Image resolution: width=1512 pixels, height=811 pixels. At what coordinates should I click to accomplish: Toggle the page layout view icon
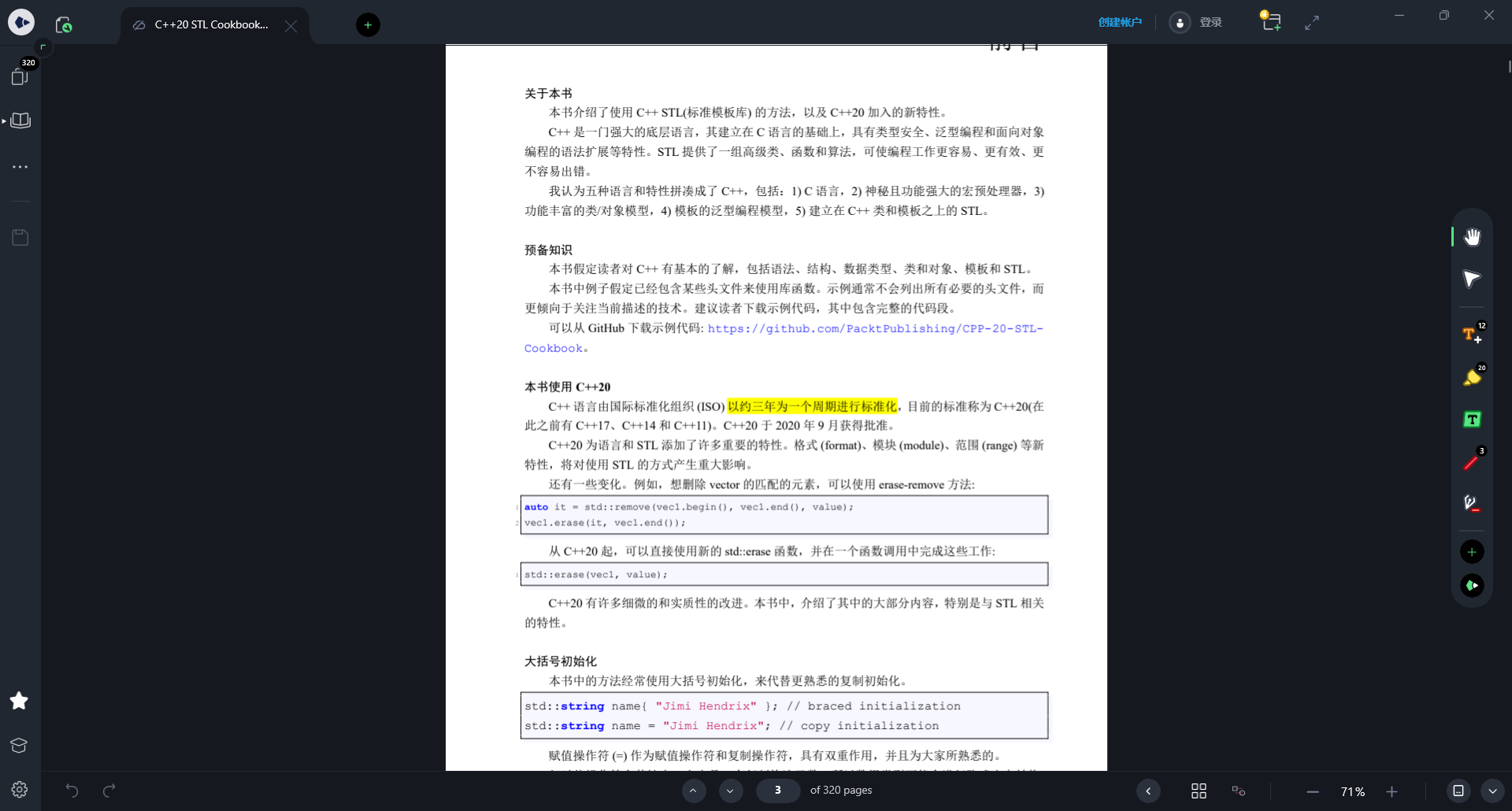1239,791
